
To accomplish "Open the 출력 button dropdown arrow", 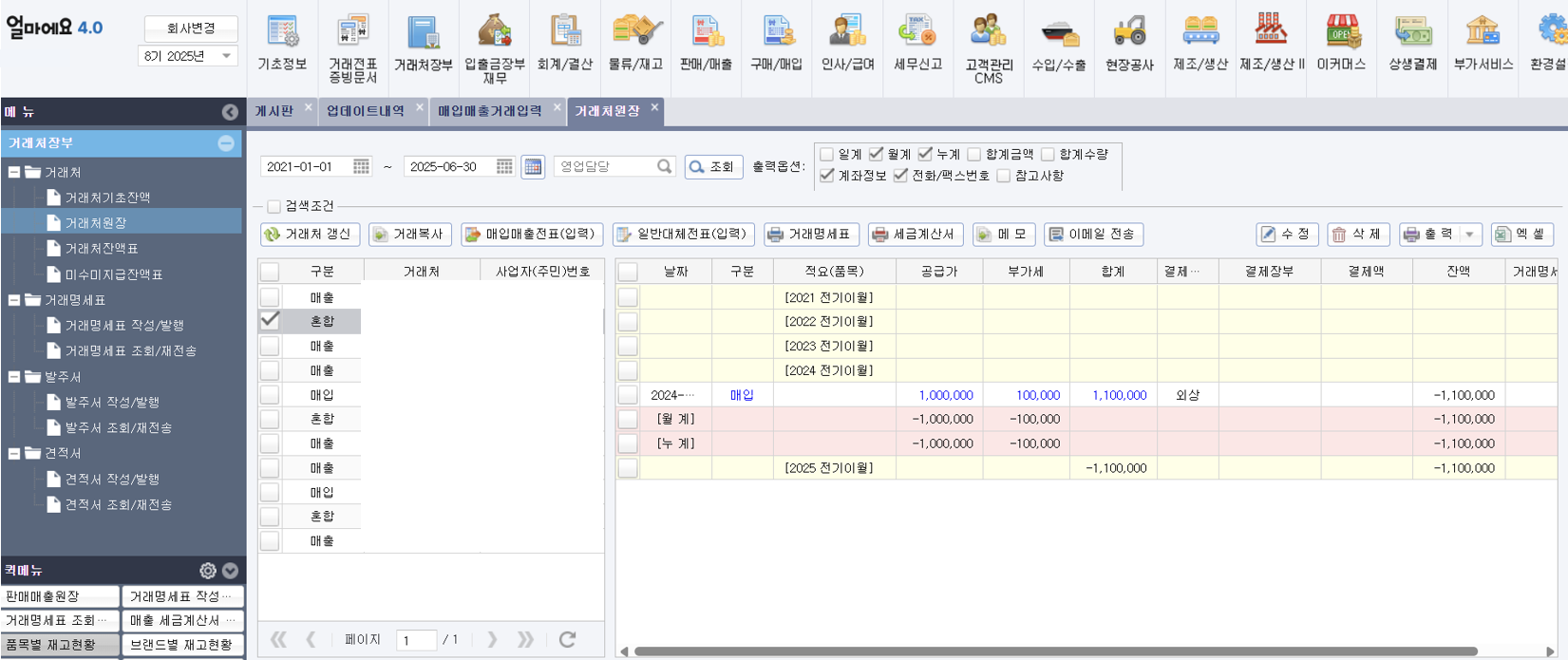I will 1470,235.
